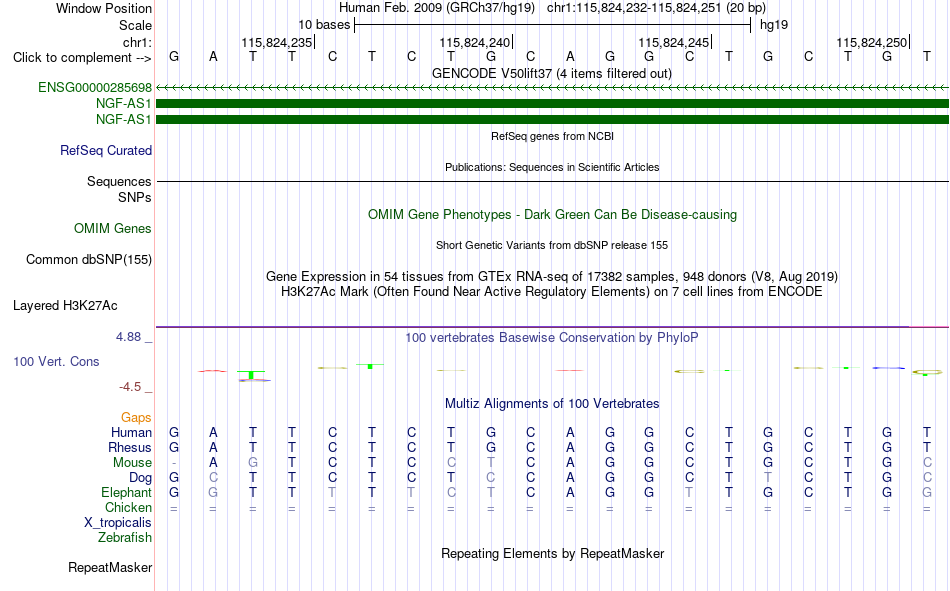Open the GENCODE V50lift37 track title

tap(552, 73)
